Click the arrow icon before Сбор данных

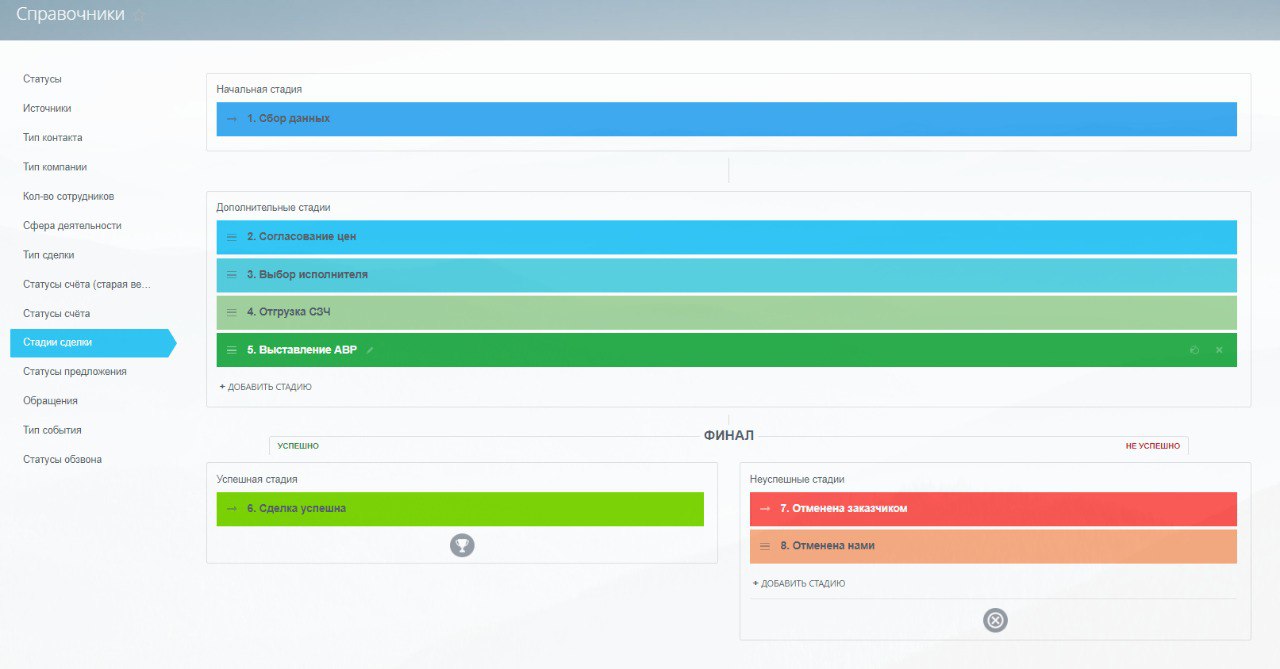tap(232, 119)
